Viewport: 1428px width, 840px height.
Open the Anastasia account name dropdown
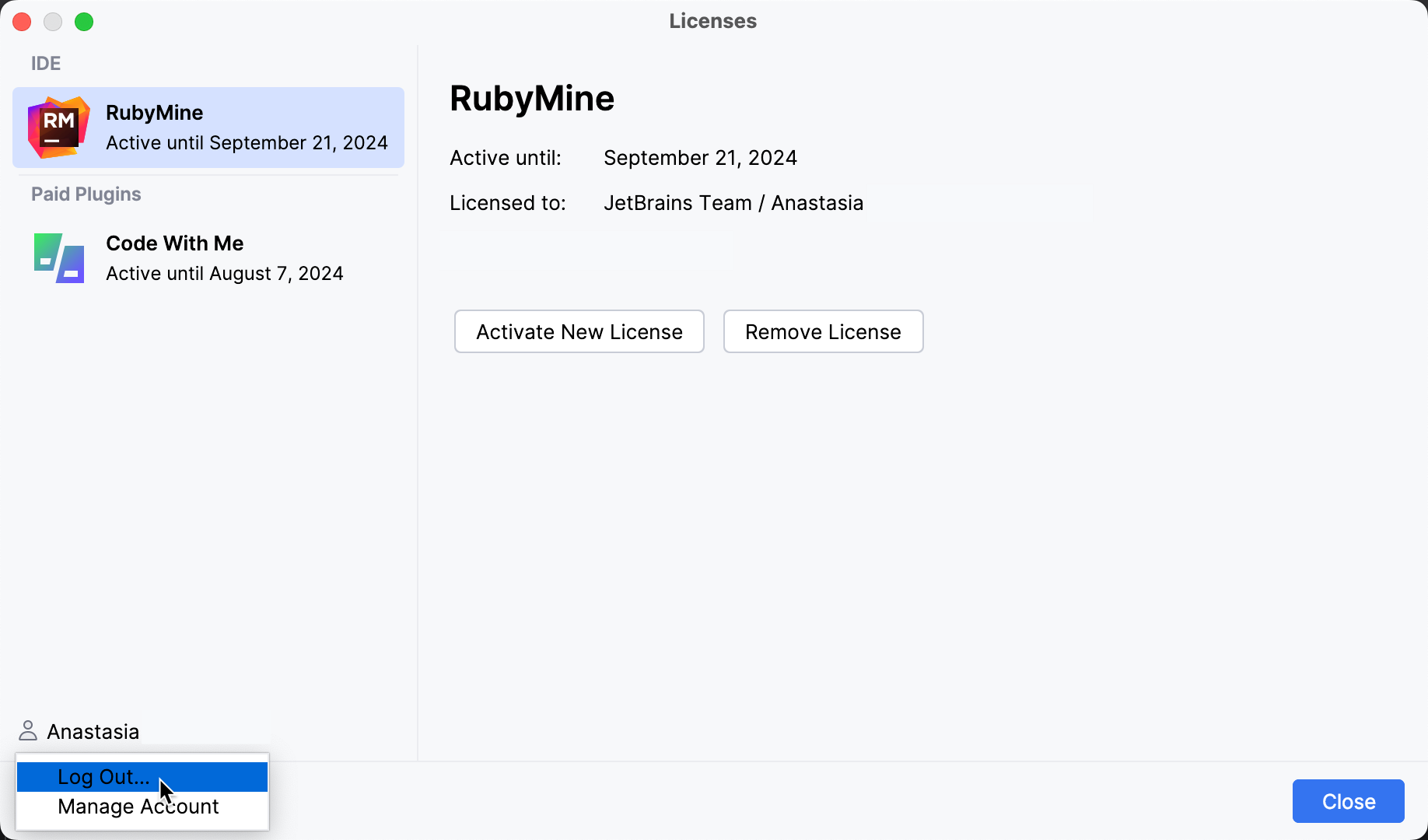point(93,732)
